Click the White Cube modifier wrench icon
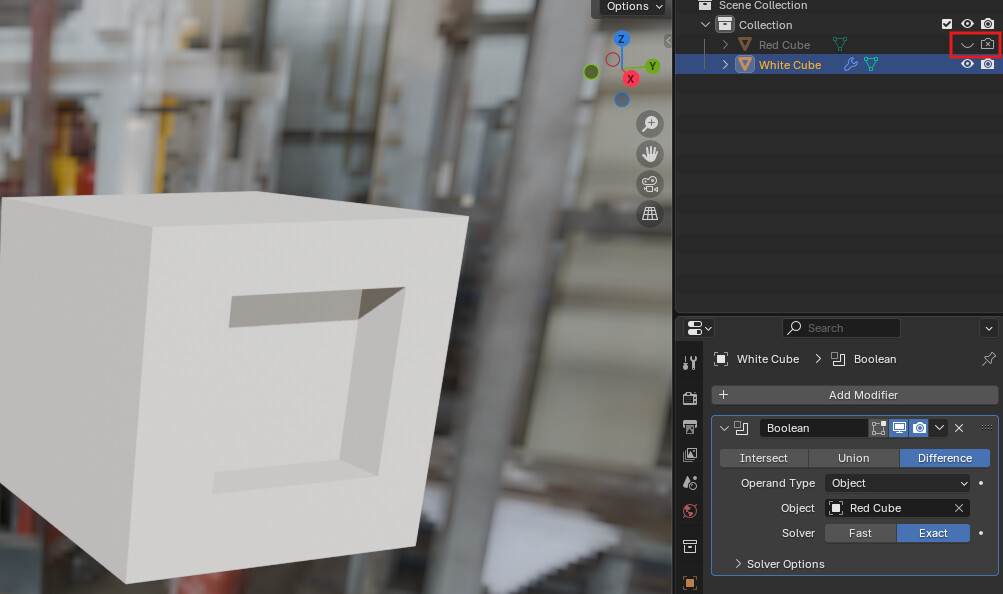1003x594 pixels. pos(850,65)
